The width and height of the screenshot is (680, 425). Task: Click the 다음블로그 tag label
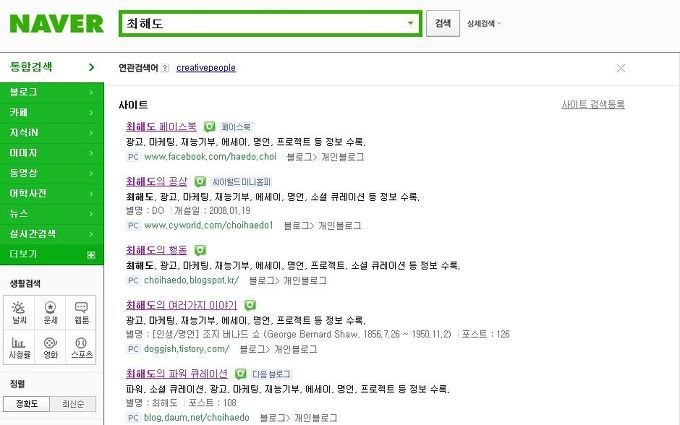click(x=271, y=374)
